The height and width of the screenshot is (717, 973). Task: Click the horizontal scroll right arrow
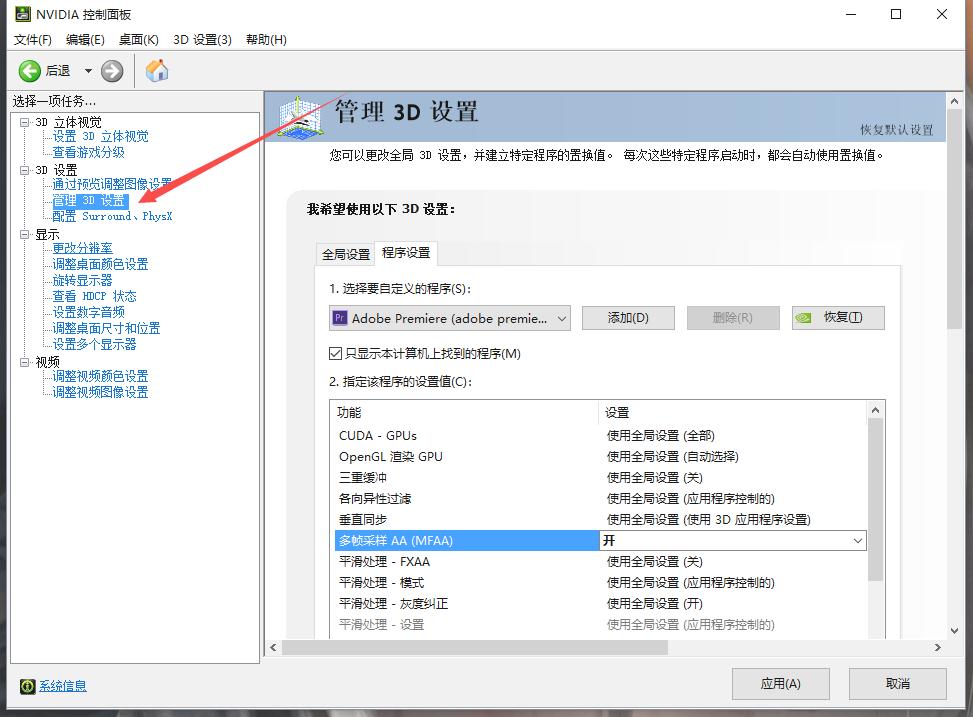click(x=937, y=647)
